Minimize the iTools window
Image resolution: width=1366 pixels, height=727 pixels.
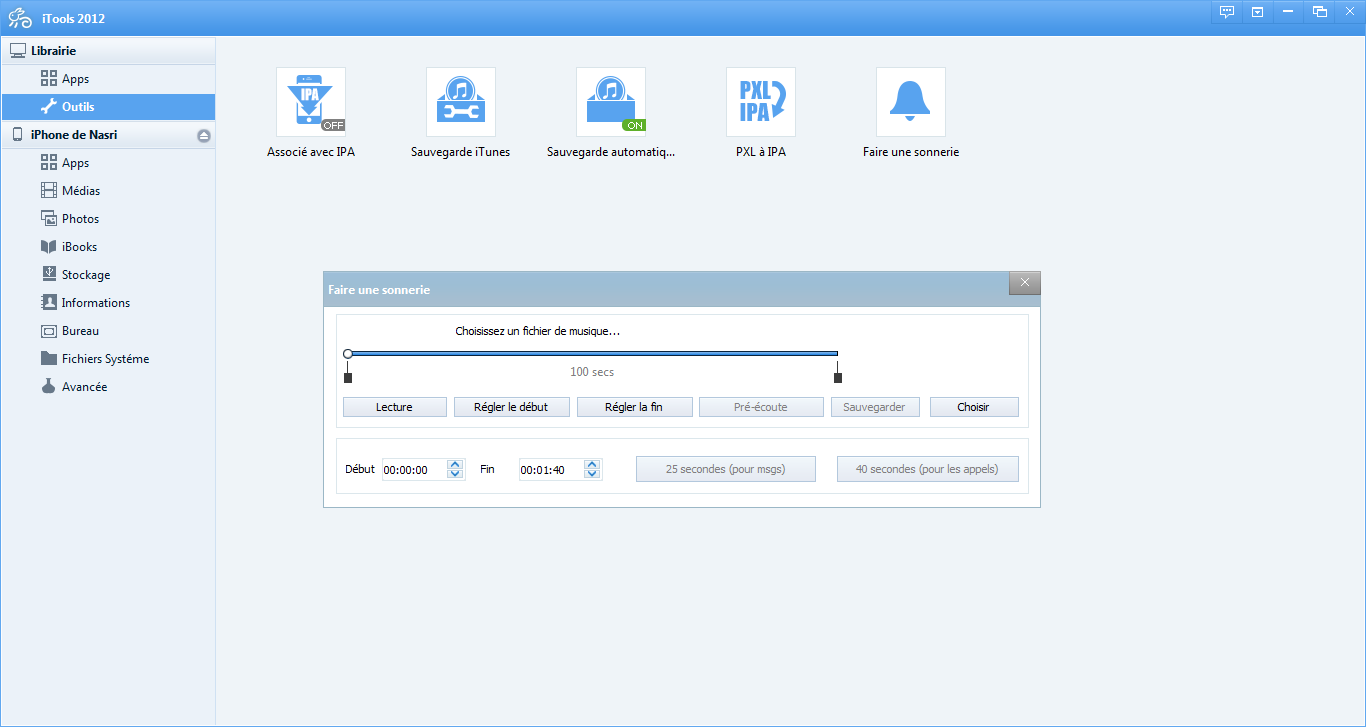coord(1287,12)
